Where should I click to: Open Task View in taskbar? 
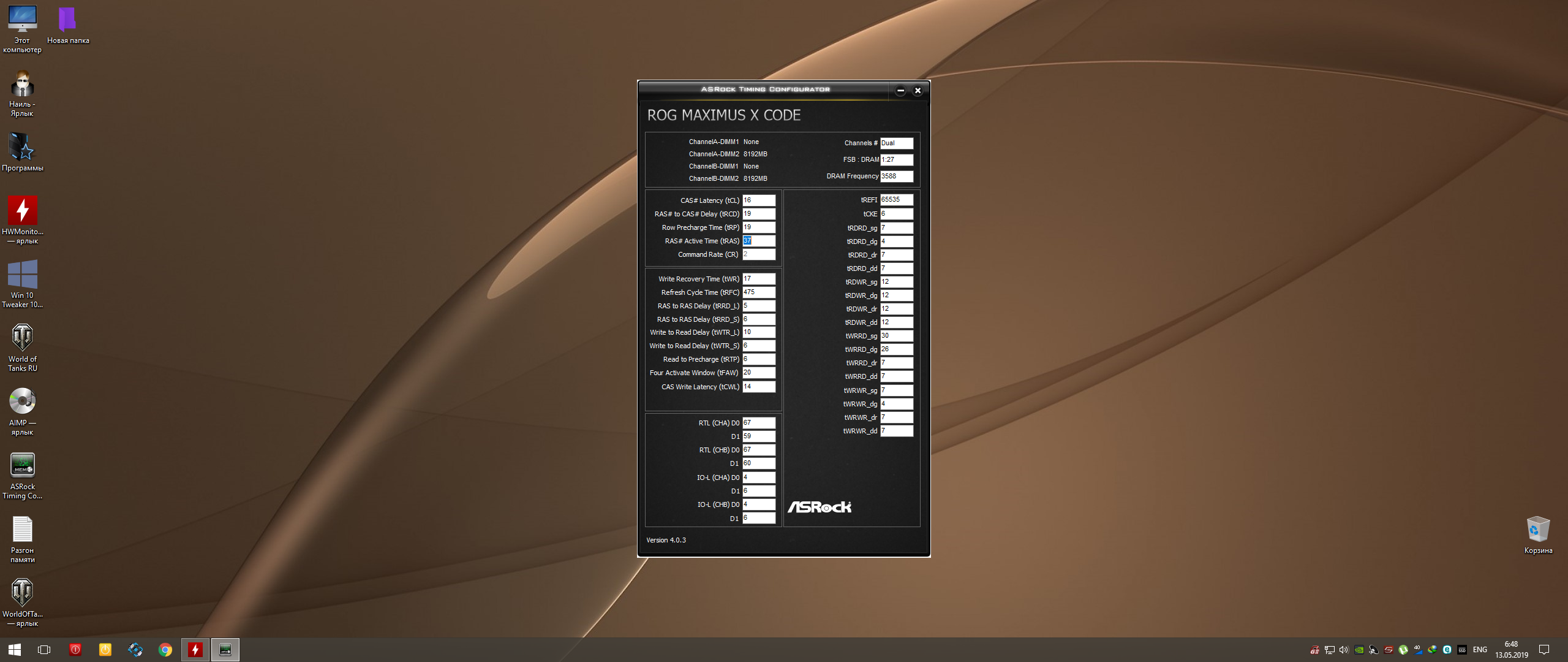(44, 650)
